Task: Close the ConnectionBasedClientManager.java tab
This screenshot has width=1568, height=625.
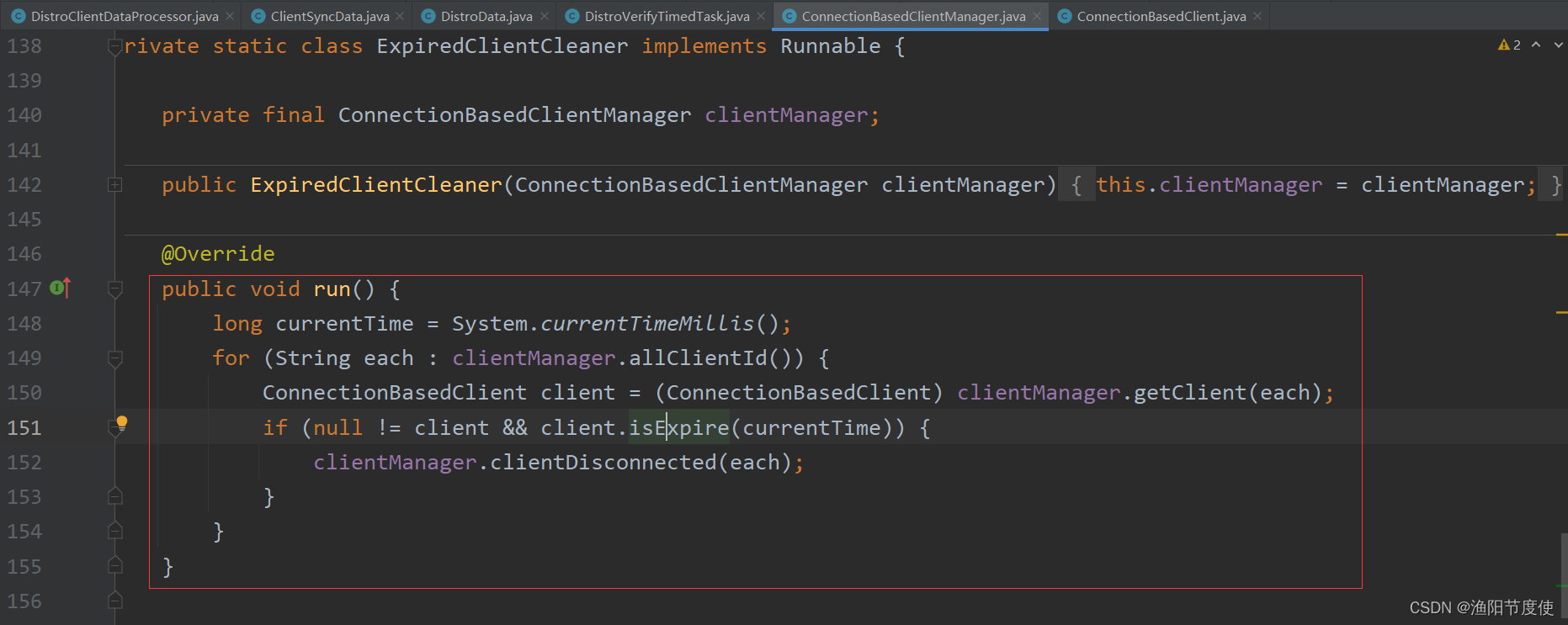Action: click(x=1037, y=16)
